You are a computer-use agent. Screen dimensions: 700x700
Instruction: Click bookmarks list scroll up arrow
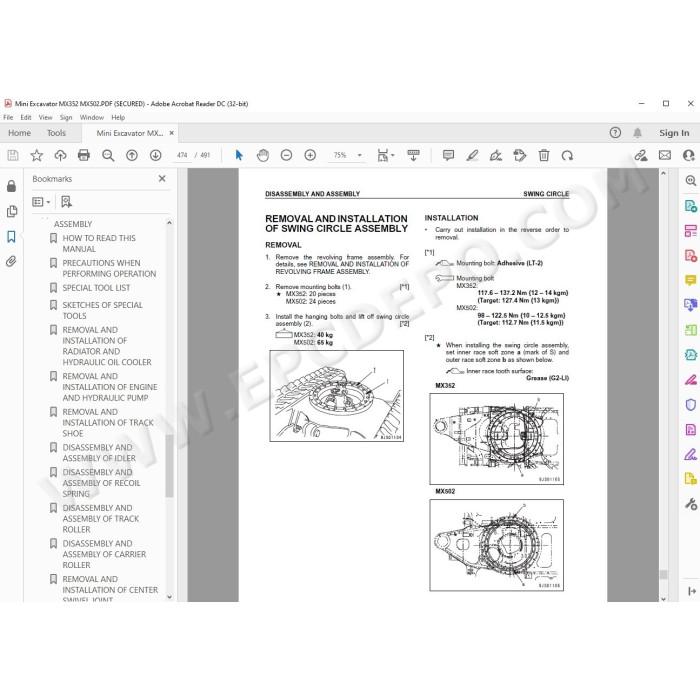tap(169, 222)
